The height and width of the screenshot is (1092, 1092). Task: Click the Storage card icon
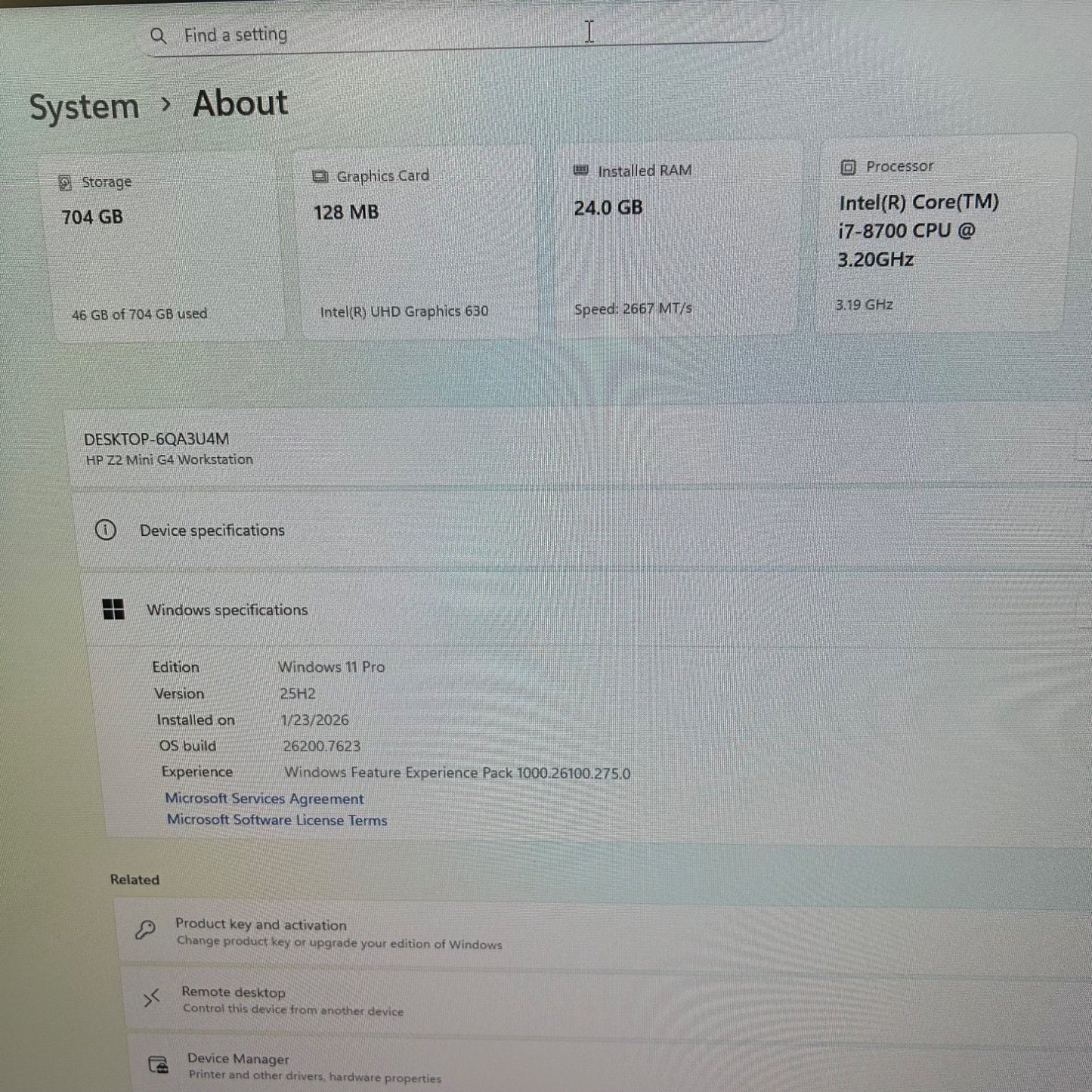pos(67,181)
